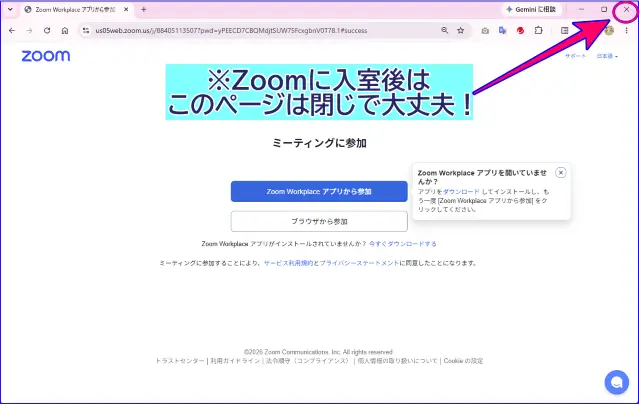
Task: Click the Gemini に相談 button
Action: point(531,9)
